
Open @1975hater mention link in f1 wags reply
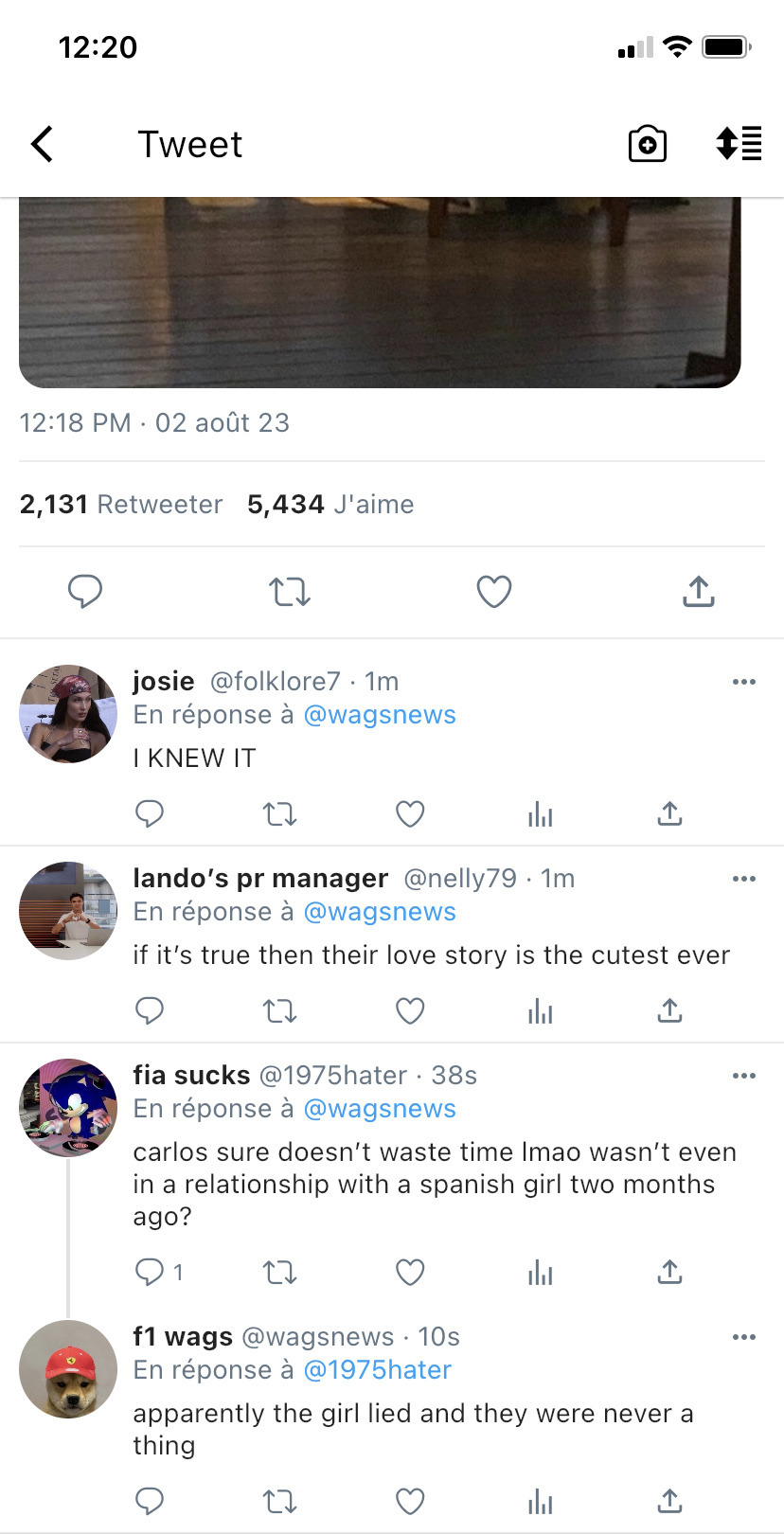coord(377,1370)
